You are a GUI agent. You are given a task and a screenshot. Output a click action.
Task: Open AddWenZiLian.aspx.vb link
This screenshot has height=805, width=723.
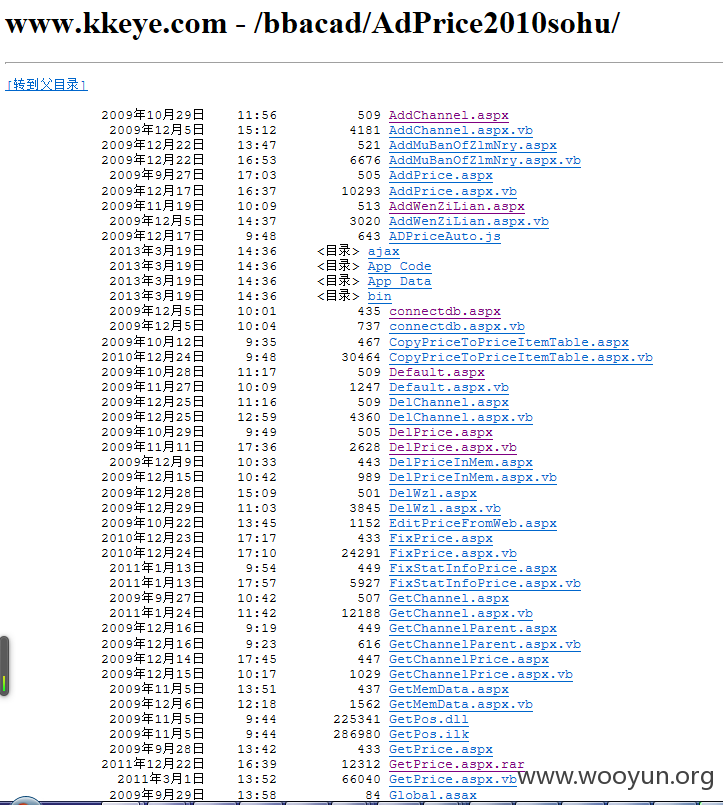point(469,221)
